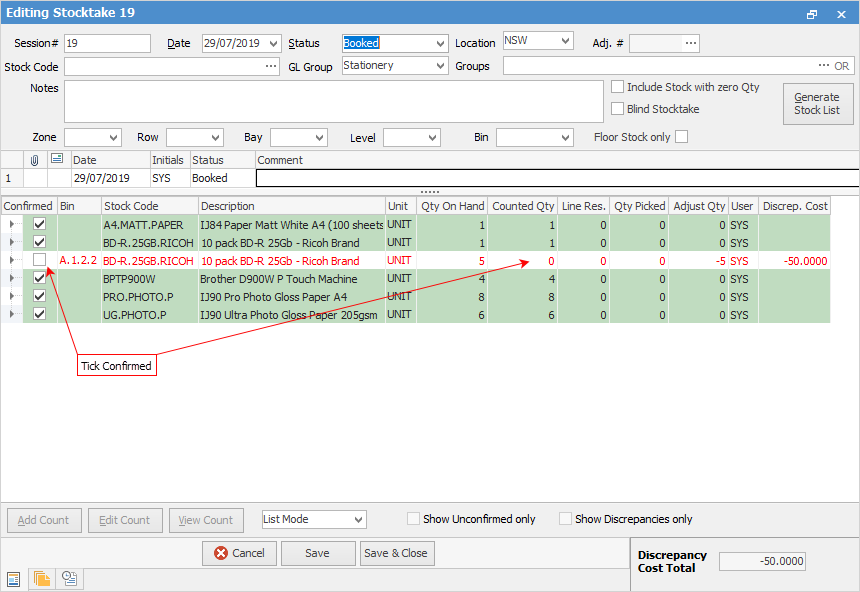Toggle the Blind Stocktake checkbox

click(618, 109)
